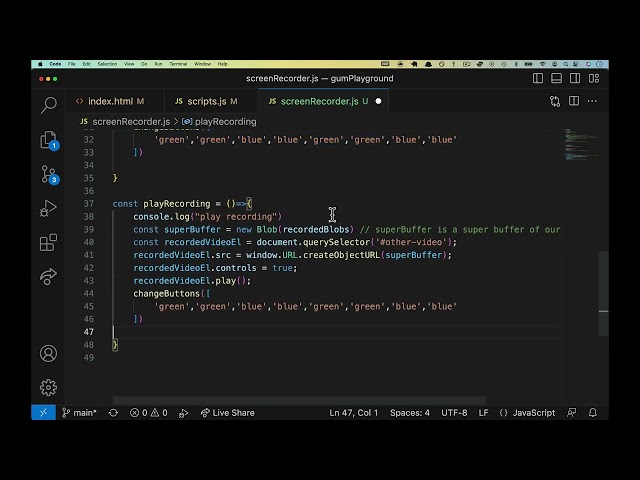
Task: Open the Accounts menu icon
Action: click(x=48, y=353)
